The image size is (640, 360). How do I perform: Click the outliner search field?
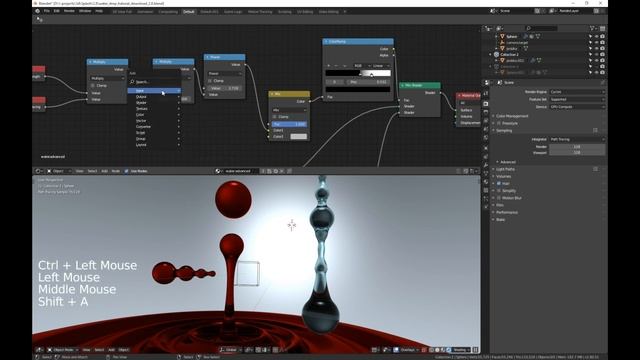541,28
